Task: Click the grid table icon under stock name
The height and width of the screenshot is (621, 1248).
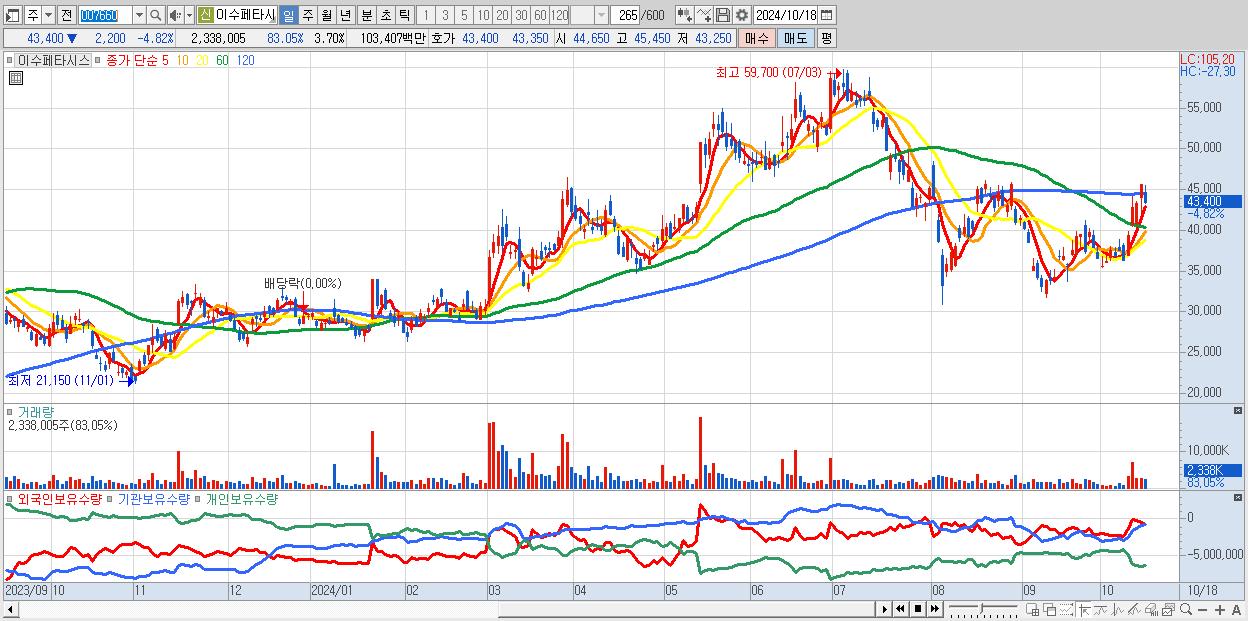Action: (x=16, y=78)
